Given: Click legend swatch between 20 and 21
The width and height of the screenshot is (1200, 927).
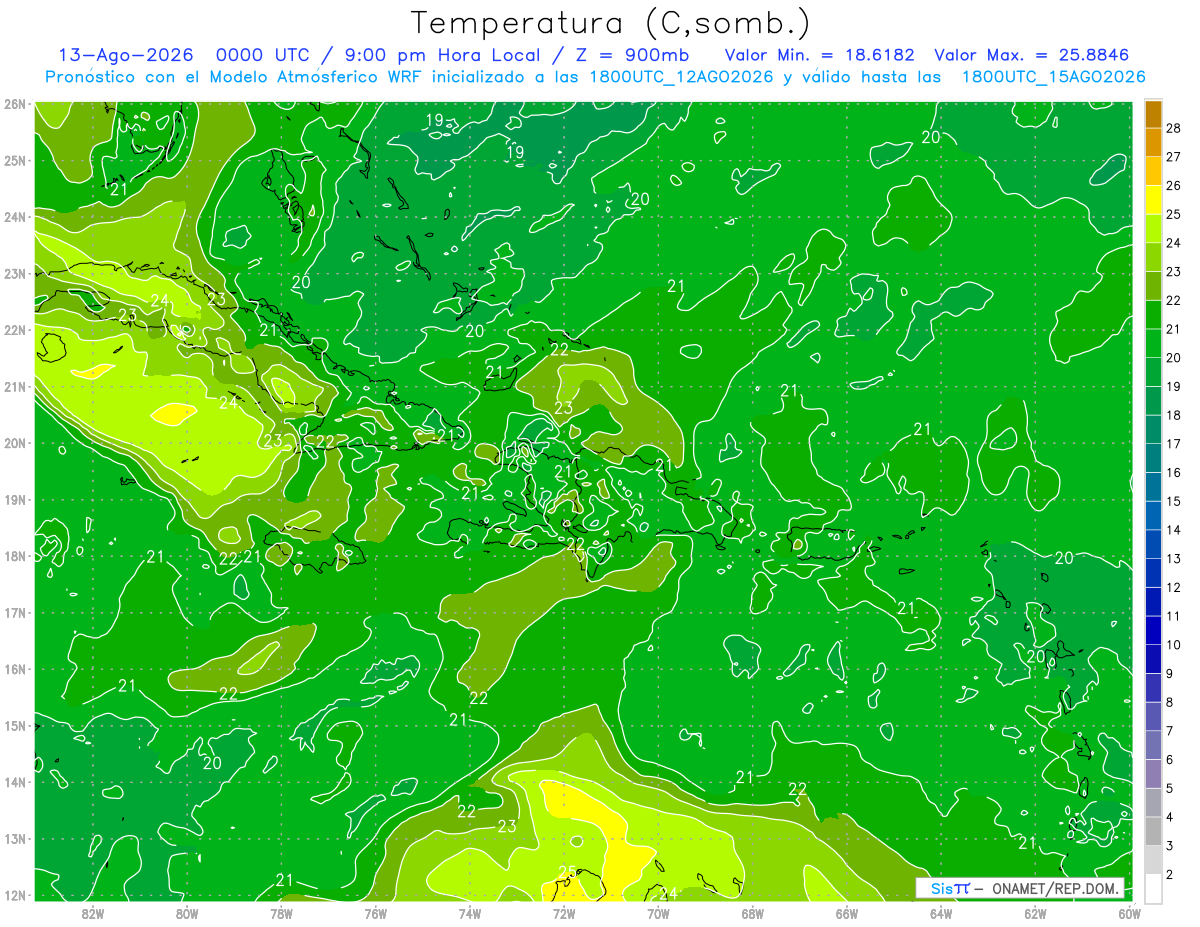Looking at the screenshot, I should point(1153,343).
